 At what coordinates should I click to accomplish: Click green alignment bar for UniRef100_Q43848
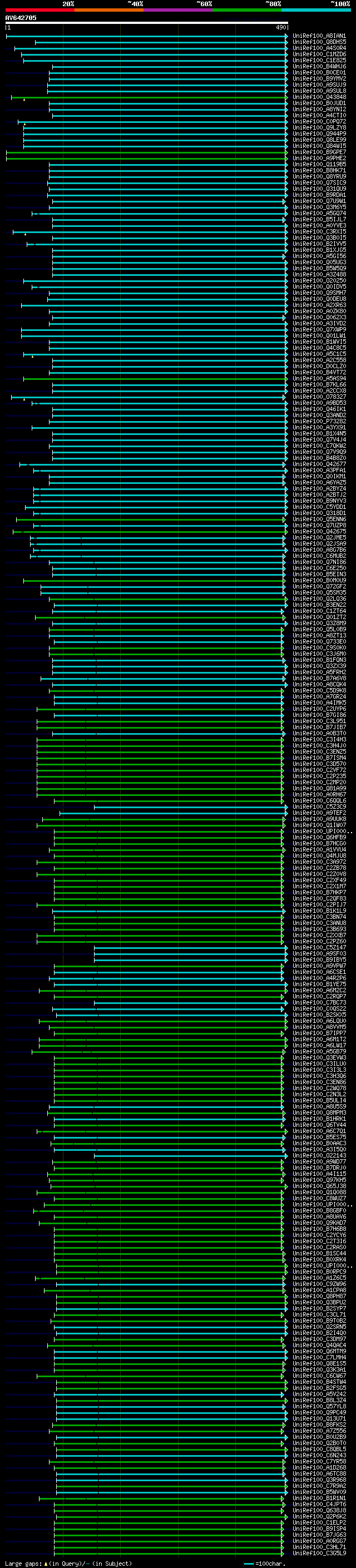149,97
